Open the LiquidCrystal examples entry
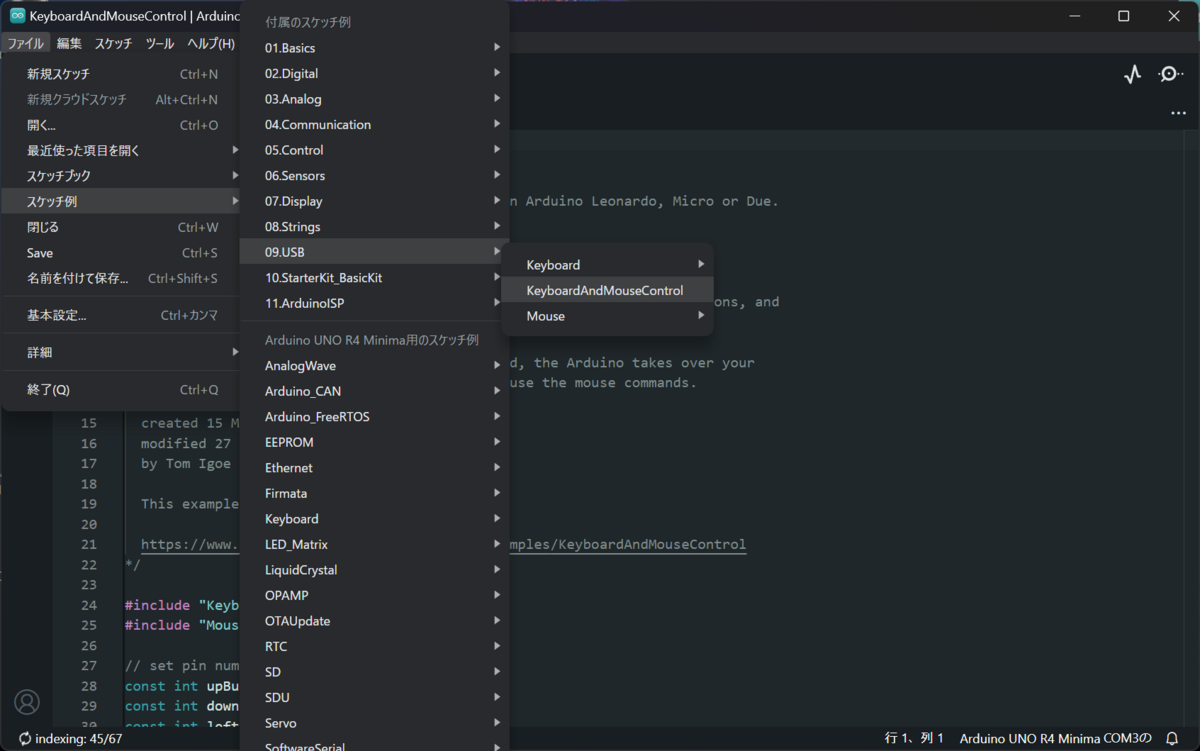 point(375,570)
